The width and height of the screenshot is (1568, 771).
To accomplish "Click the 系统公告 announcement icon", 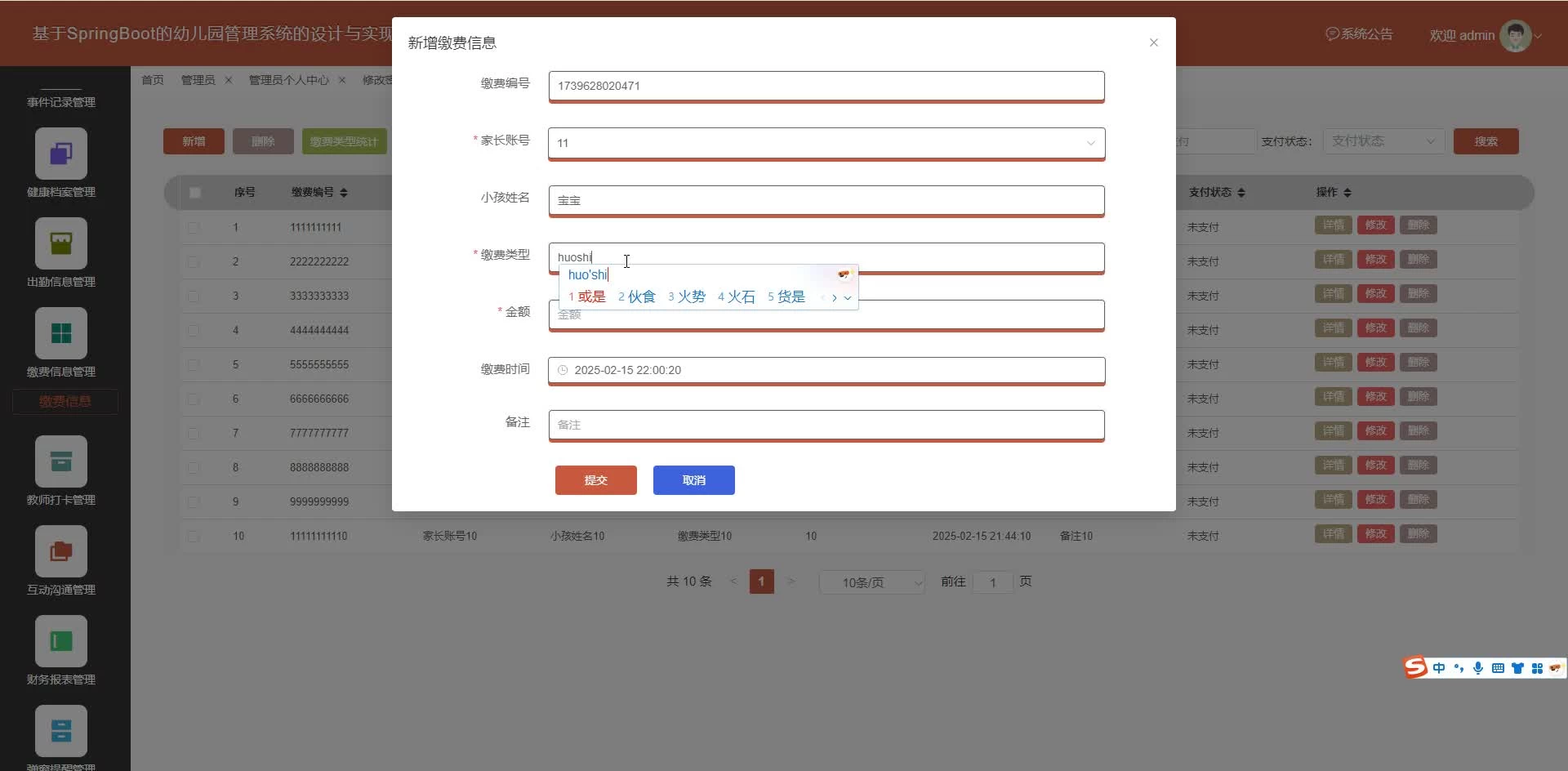I will pos(1332,34).
